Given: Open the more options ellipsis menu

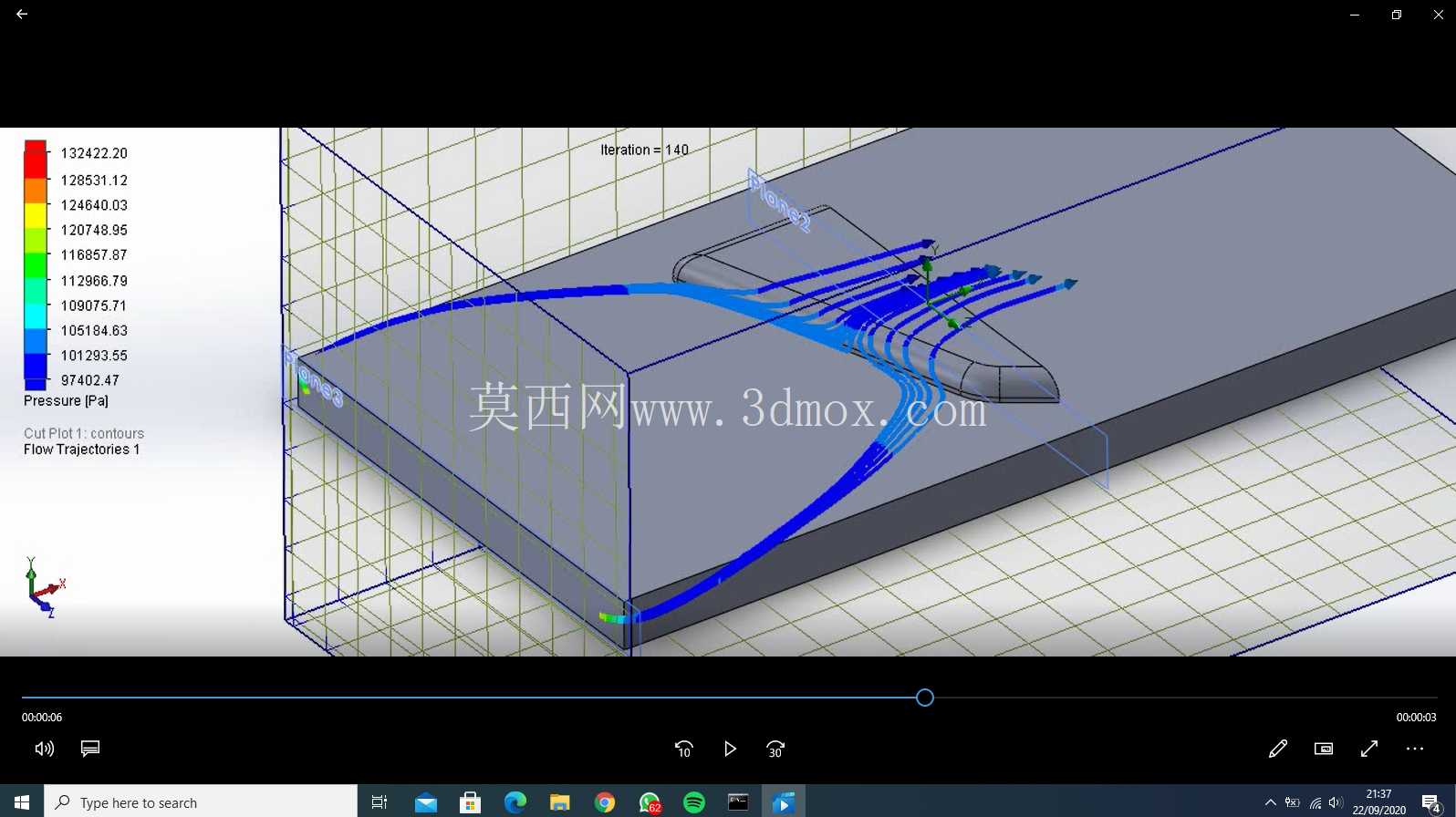Looking at the screenshot, I should click(x=1415, y=749).
